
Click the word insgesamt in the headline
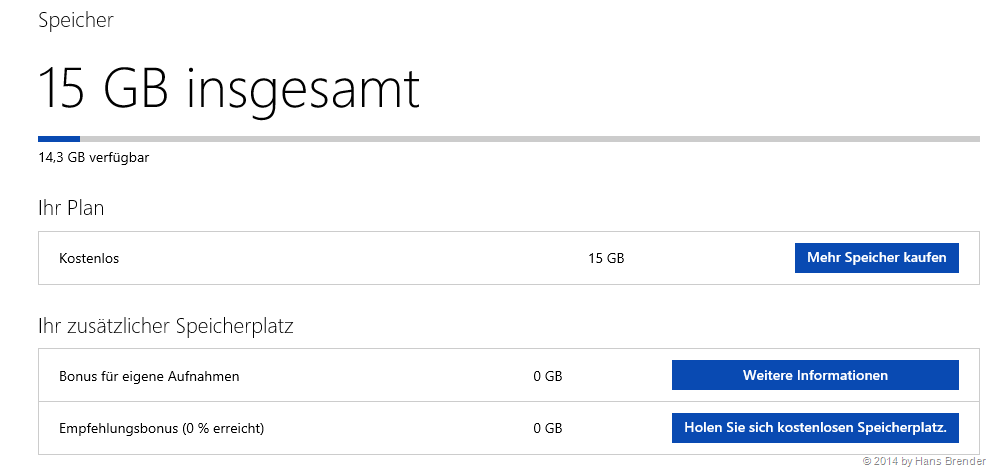pos(304,88)
